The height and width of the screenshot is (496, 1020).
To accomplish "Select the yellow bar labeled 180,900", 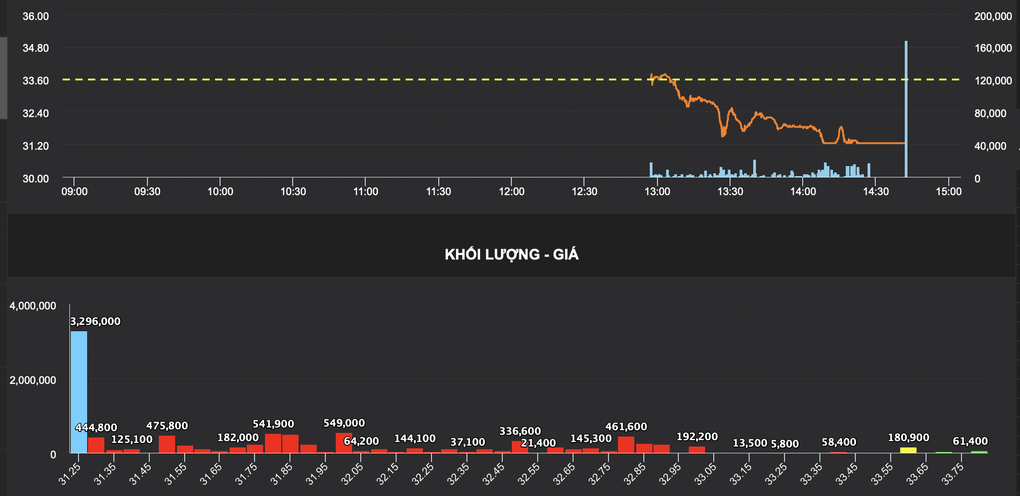I will tap(908, 450).
